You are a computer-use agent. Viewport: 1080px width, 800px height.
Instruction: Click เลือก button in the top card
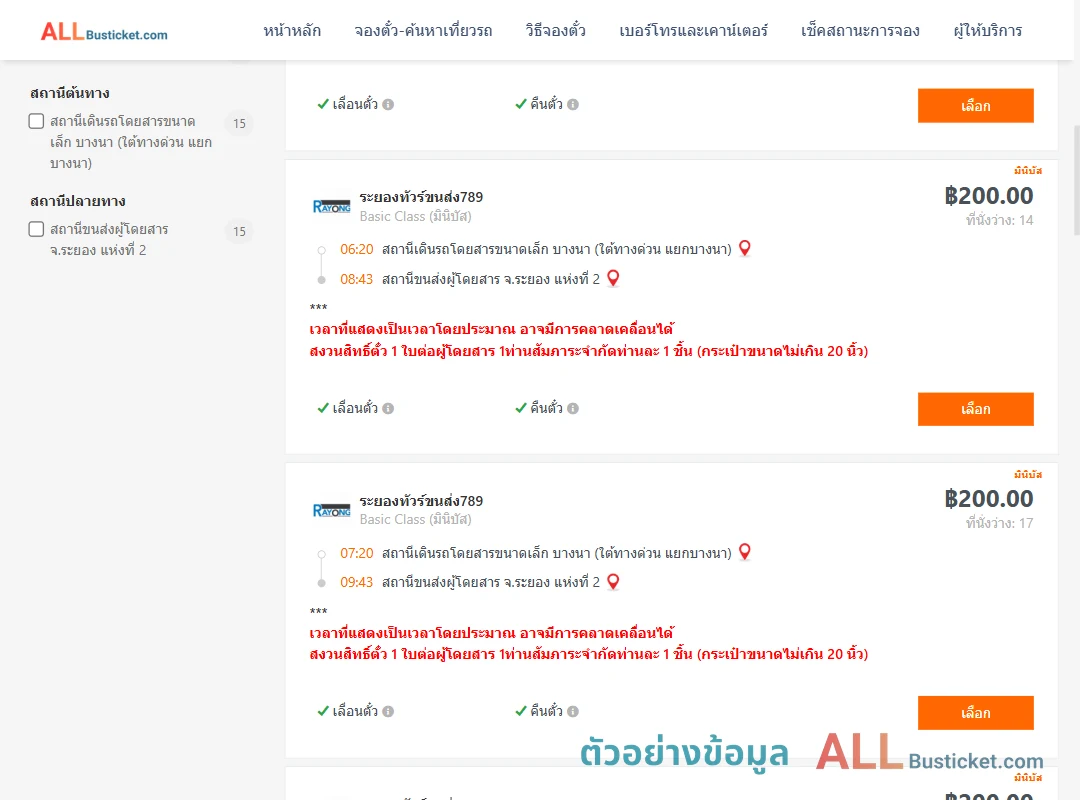[975, 105]
